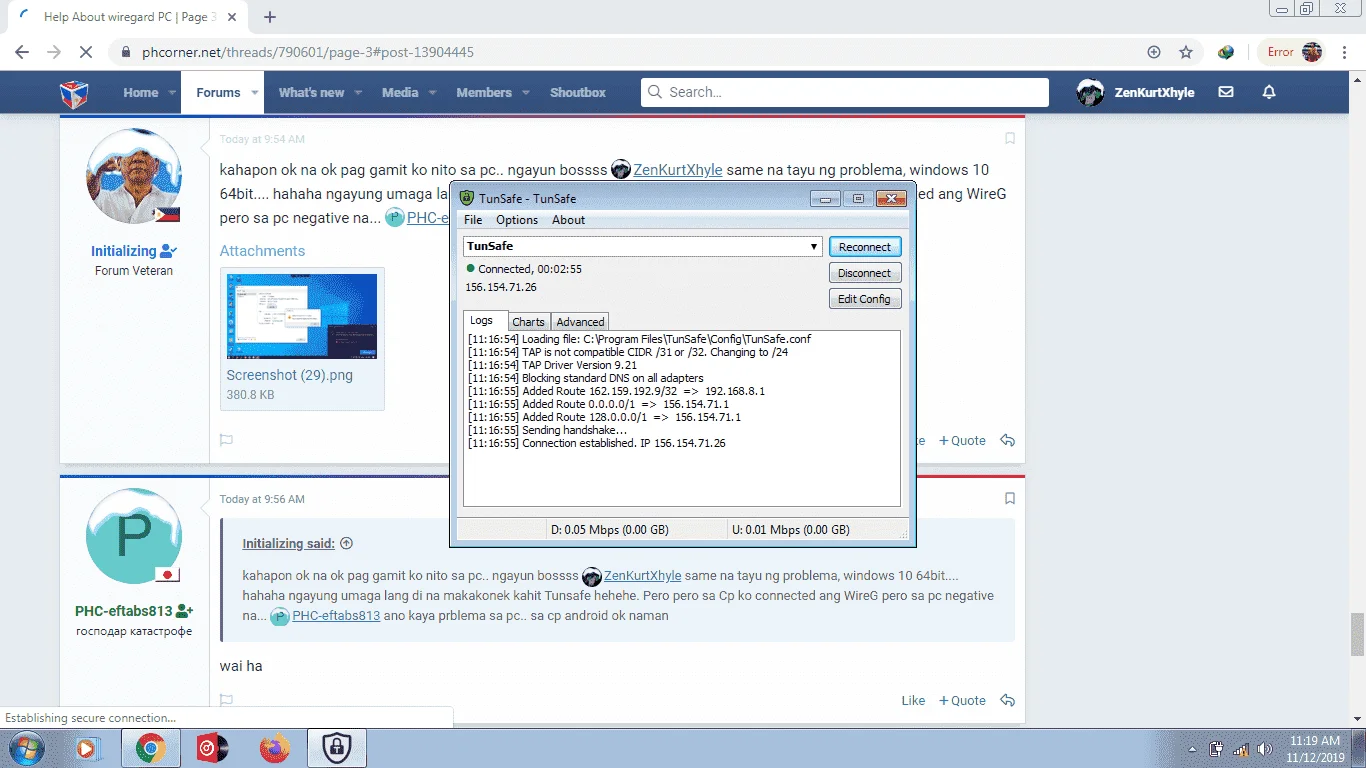Screen dimensions: 1366x768
Task: Open the inbox envelope icon
Action: pyautogui.click(x=1226, y=92)
